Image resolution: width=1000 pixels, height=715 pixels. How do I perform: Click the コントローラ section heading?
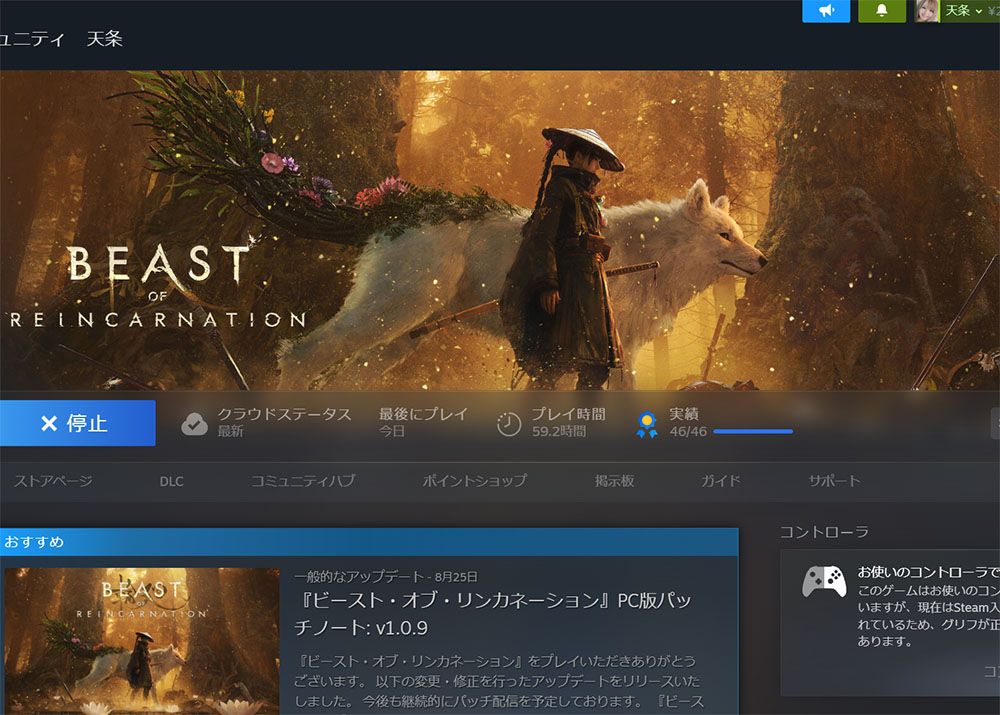point(825,532)
